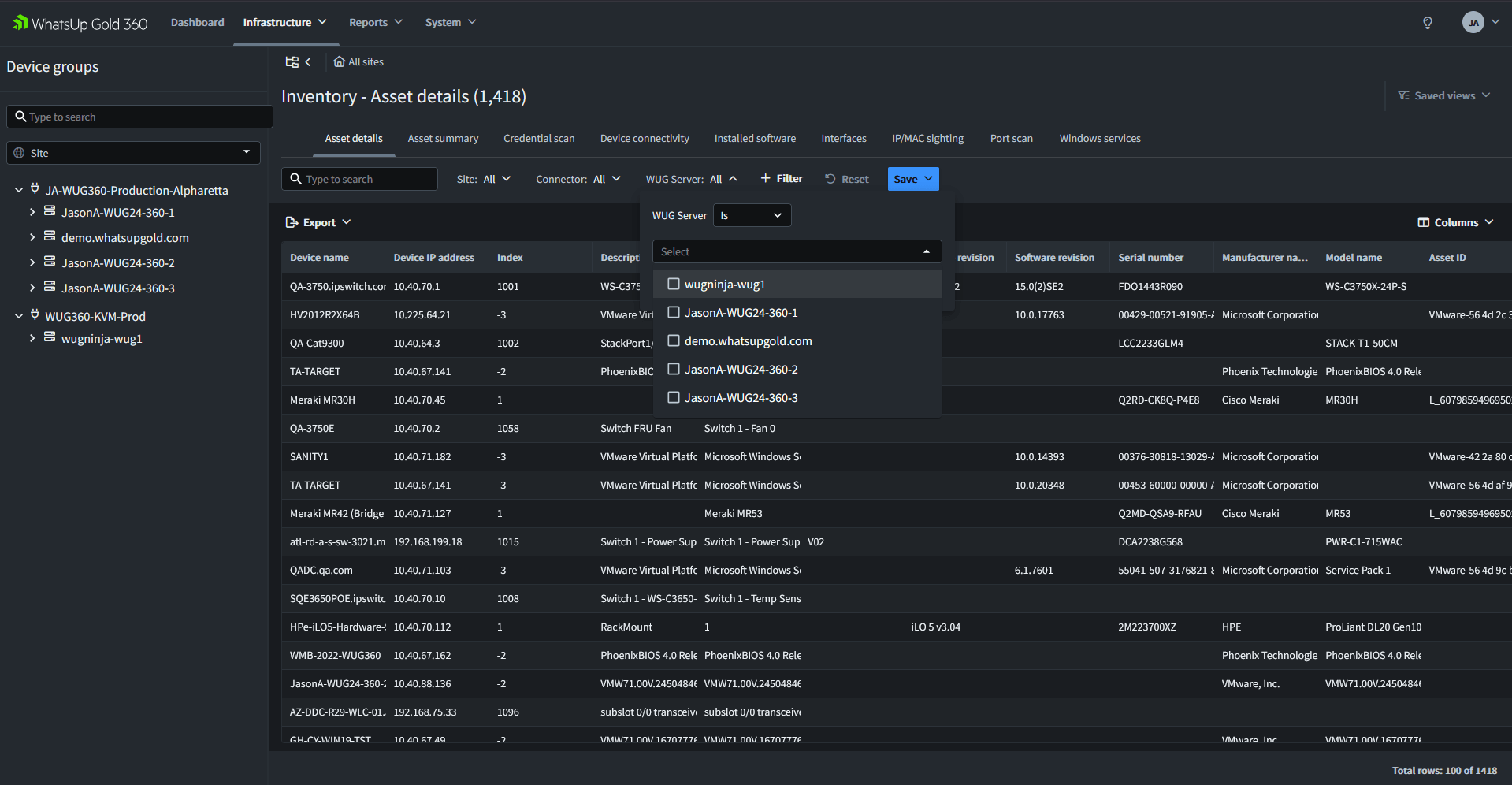Expand the demo.whatsupgold.com tree node
The image size is (1512, 785).
tap(32, 237)
